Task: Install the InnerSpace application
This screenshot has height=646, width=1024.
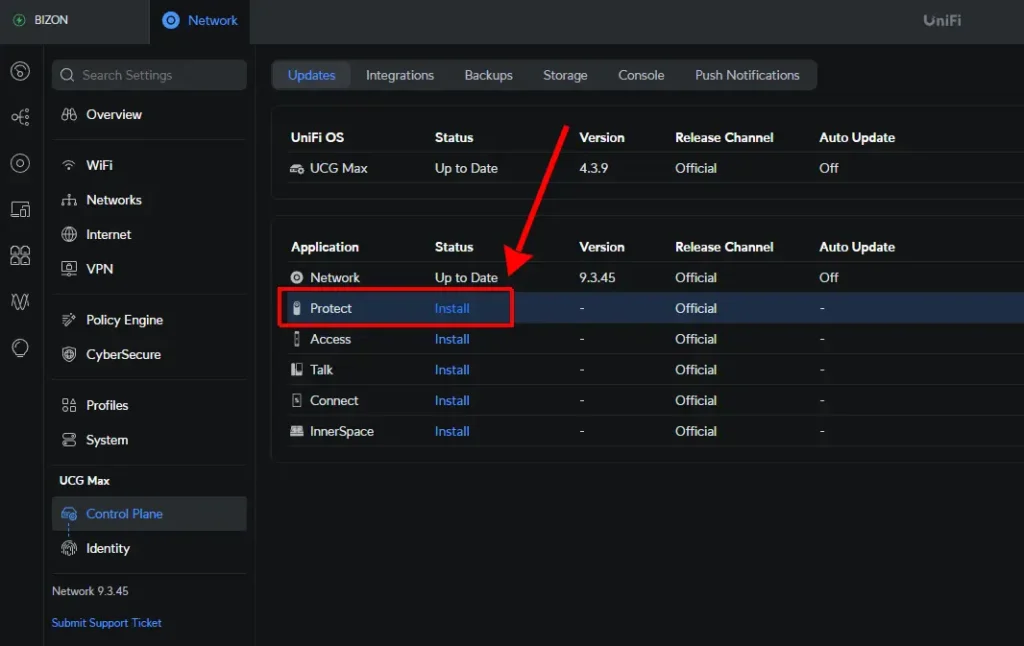Action: [x=452, y=431]
